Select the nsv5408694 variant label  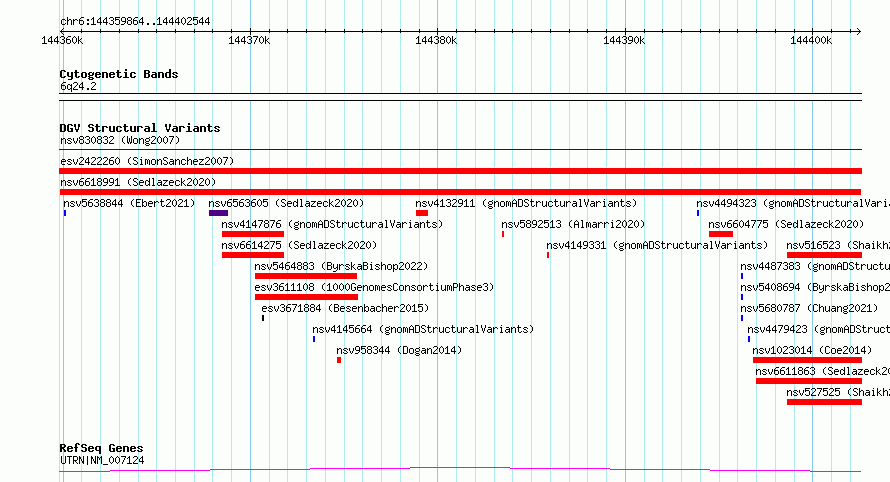pyautogui.click(x=815, y=287)
